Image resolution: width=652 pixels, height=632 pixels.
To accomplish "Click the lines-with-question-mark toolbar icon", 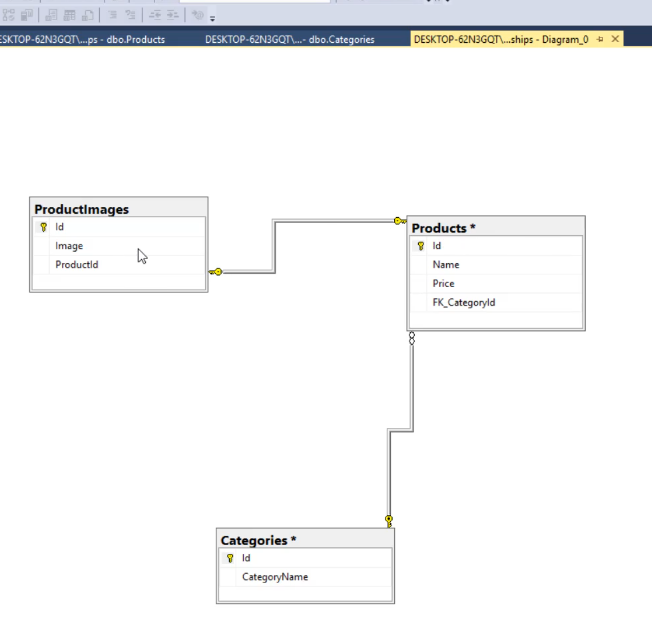I will tap(131, 15).
